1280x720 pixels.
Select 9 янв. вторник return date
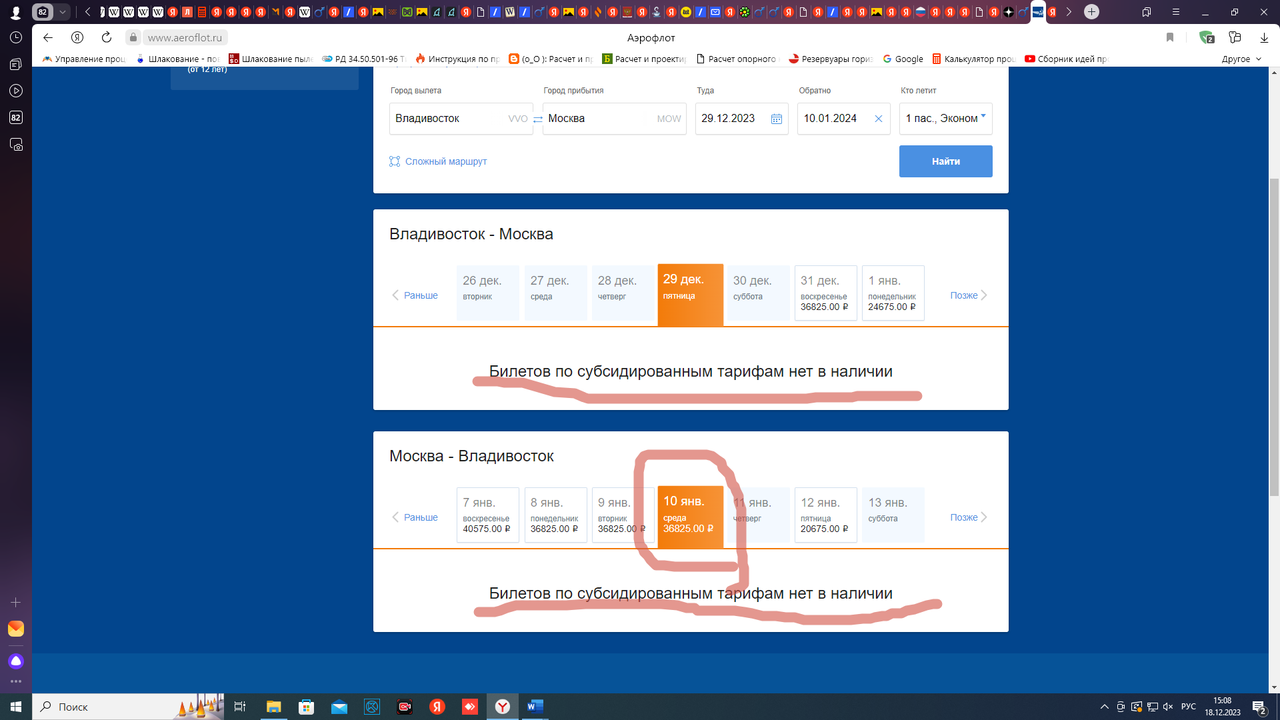point(623,515)
